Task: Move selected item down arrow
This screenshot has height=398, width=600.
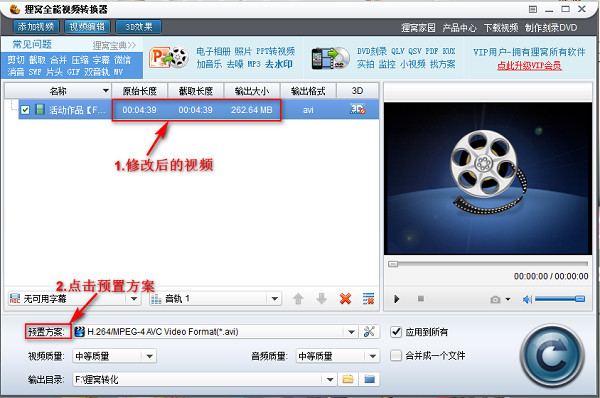Action: [321, 298]
